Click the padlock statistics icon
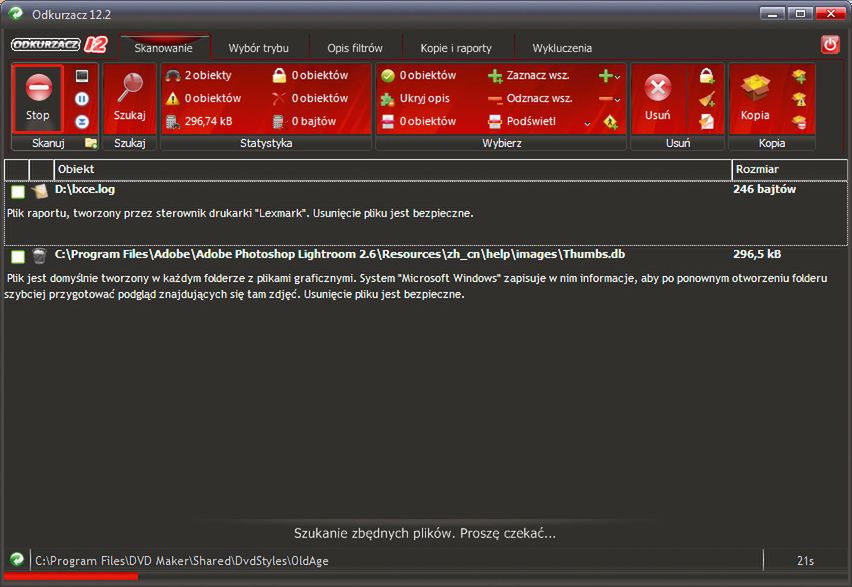Viewport: 852px width, 587px height. [279, 76]
